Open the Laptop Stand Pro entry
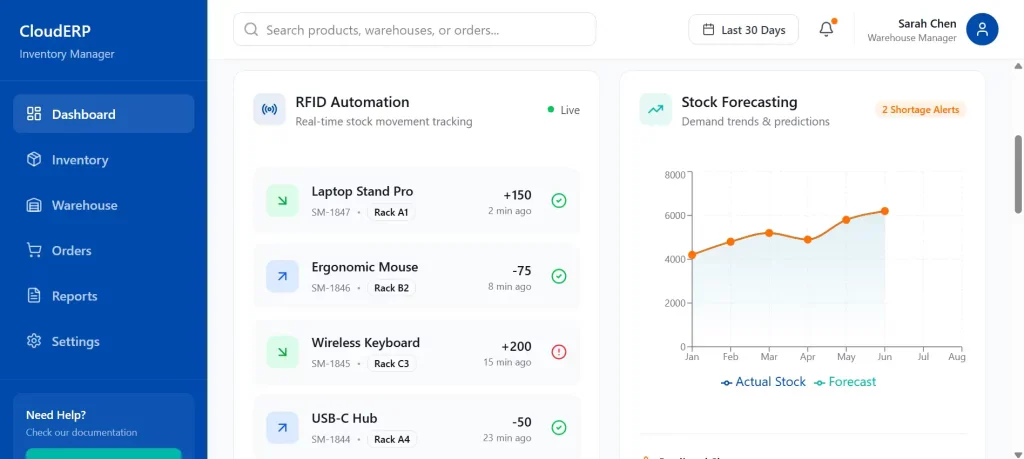Viewport: 1024px width, 459px height. 416,200
